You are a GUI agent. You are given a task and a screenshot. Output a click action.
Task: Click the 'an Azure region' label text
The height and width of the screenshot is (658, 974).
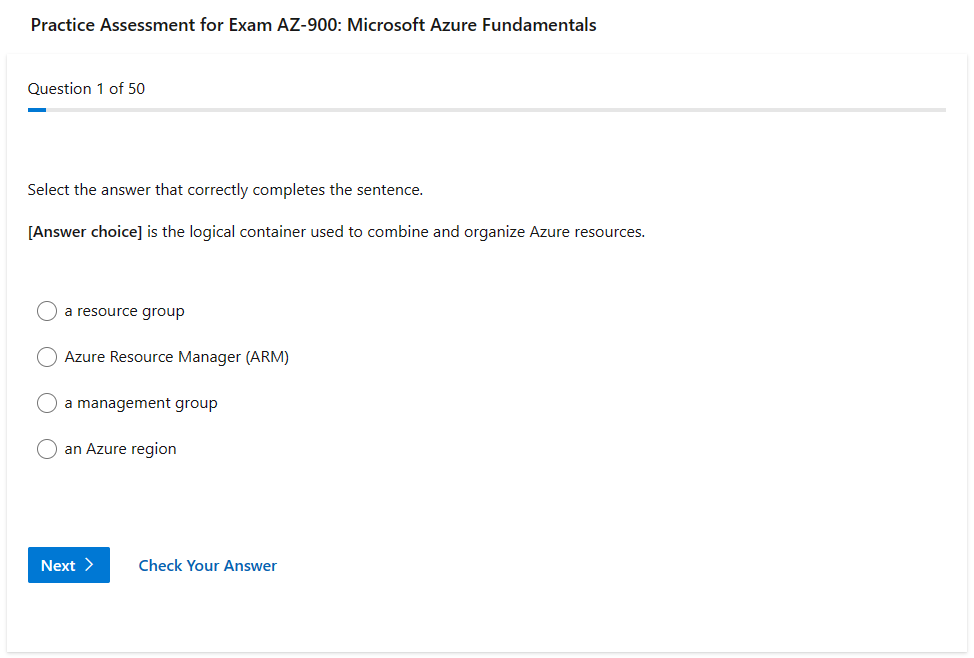[120, 449]
